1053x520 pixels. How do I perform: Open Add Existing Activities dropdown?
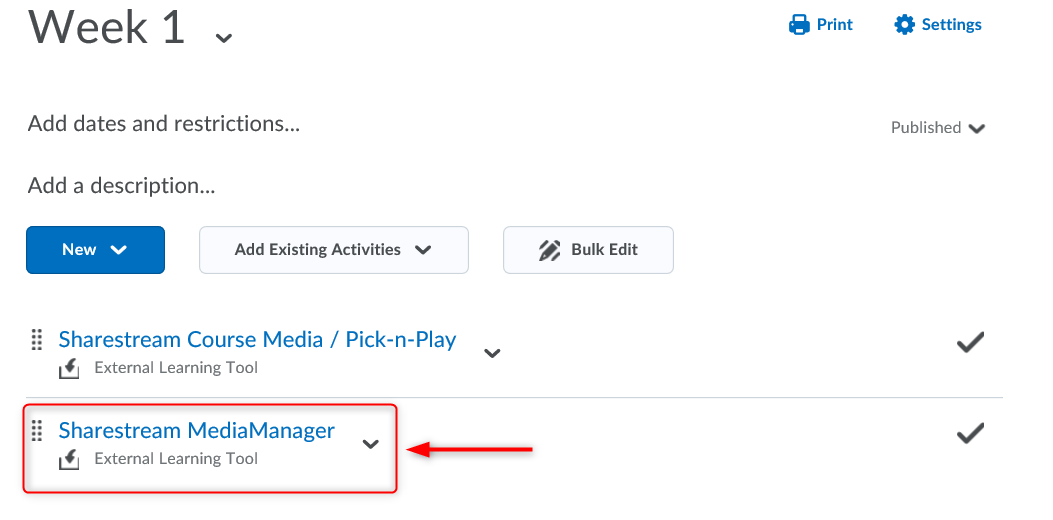(x=333, y=250)
